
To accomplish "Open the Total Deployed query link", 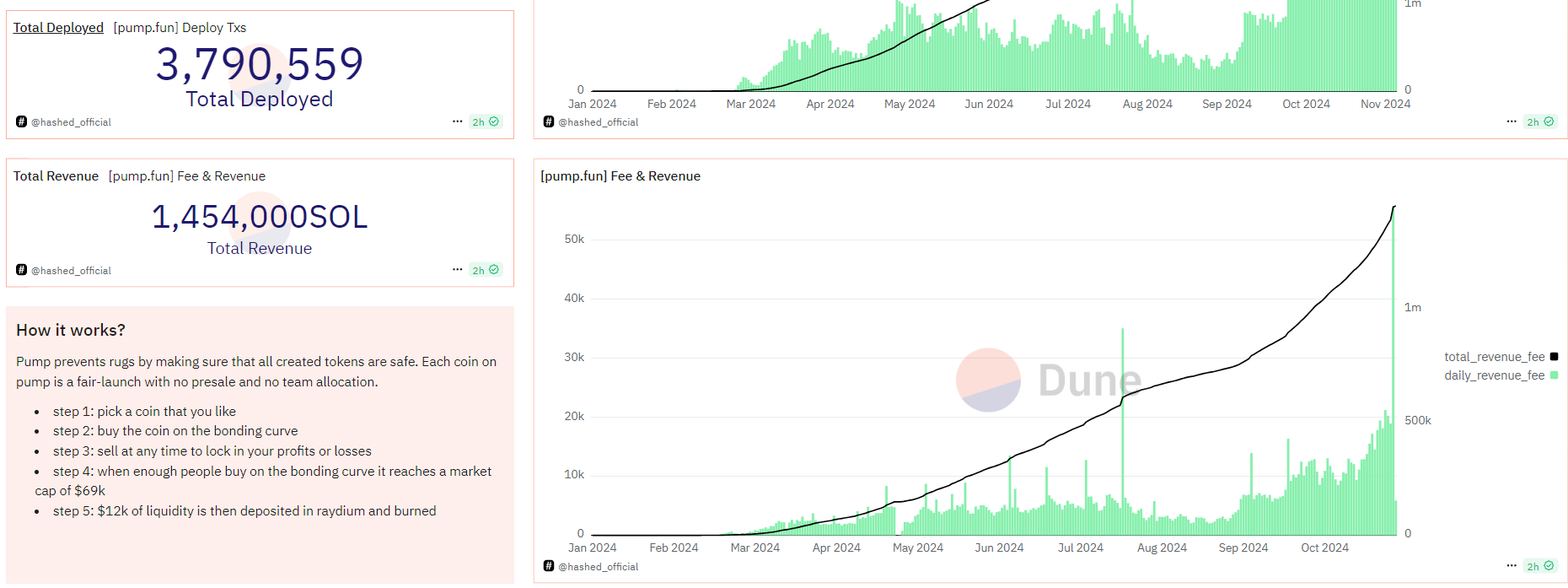I will click(x=58, y=28).
